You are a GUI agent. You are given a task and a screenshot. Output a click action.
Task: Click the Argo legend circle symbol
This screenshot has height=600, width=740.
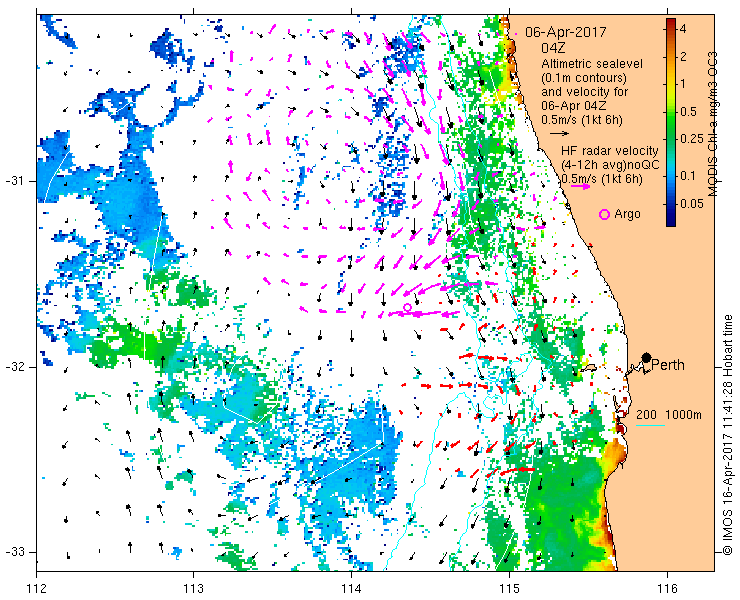point(604,214)
